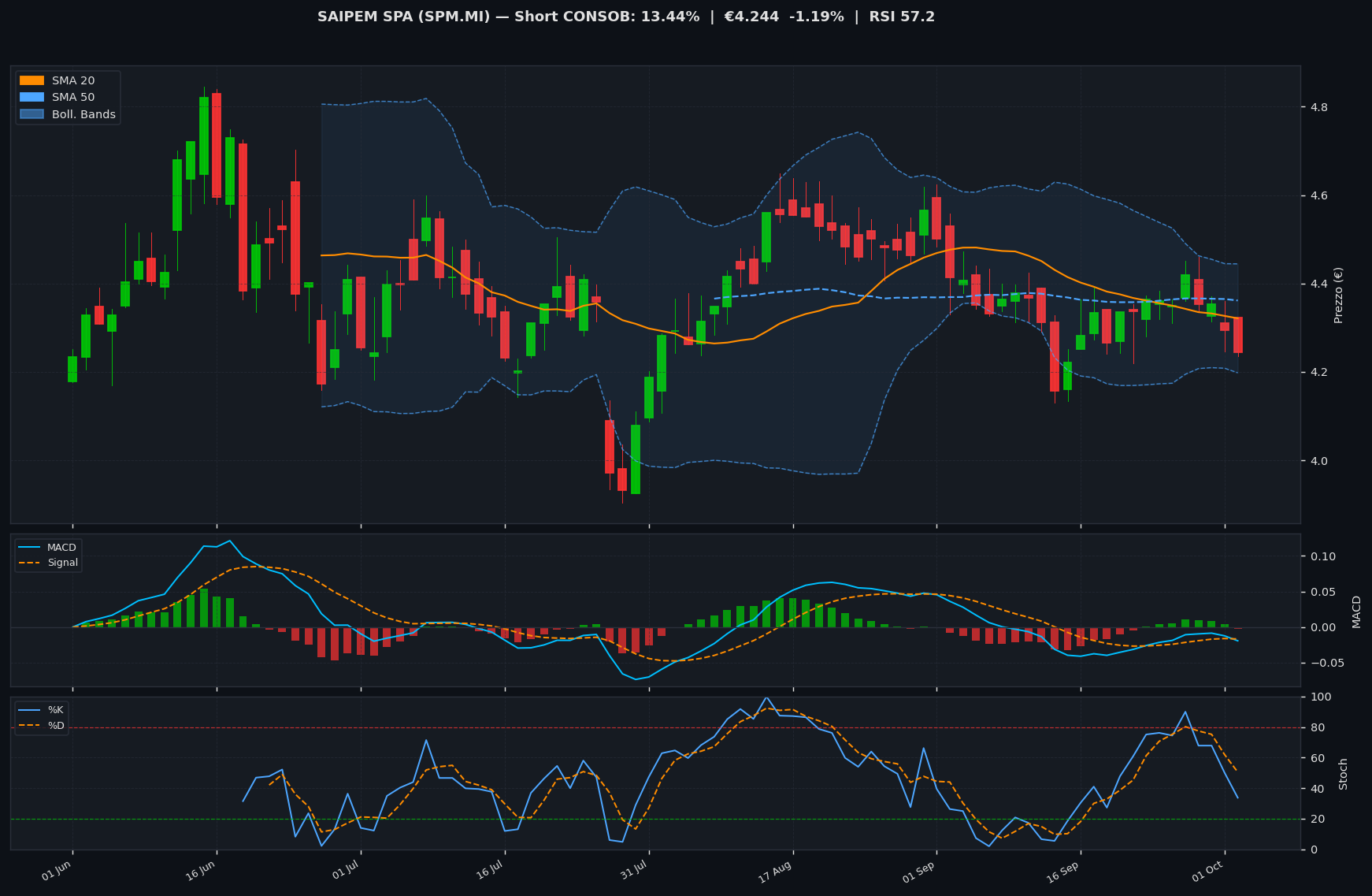Click the orange SMA 20 legend swatch
This screenshot has width=1372, height=896.
click(x=32, y=80)
